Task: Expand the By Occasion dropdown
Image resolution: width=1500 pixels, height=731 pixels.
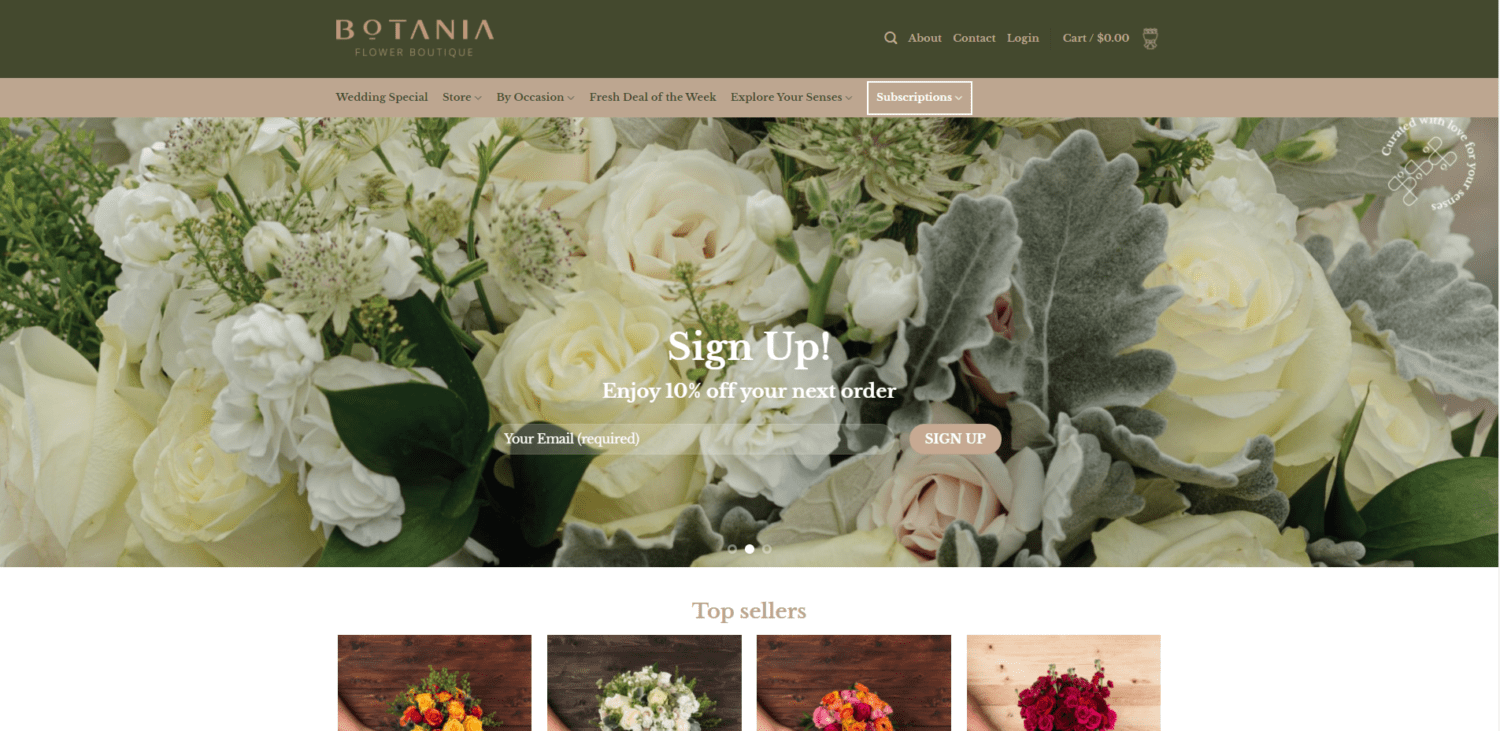Action: tap(535, 97)
